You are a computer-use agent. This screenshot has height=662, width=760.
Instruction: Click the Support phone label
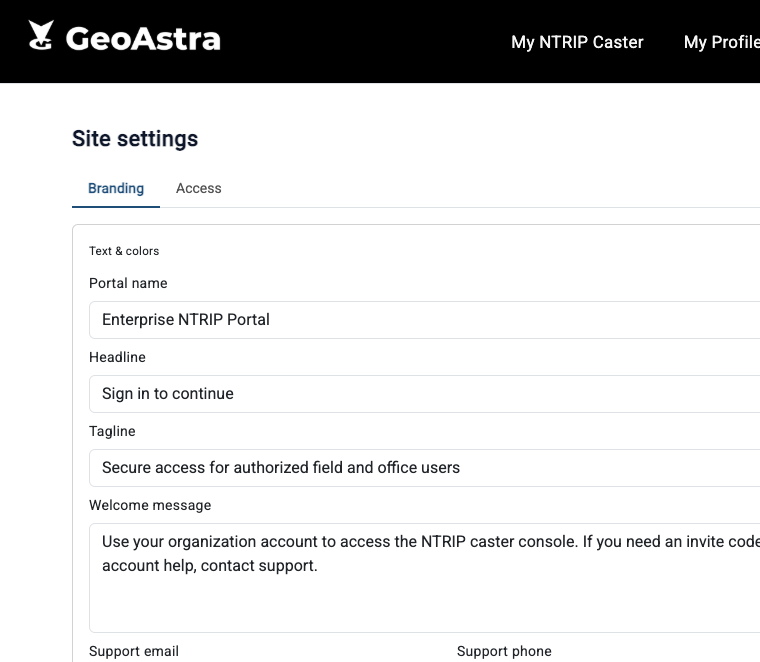pos(504,651)
